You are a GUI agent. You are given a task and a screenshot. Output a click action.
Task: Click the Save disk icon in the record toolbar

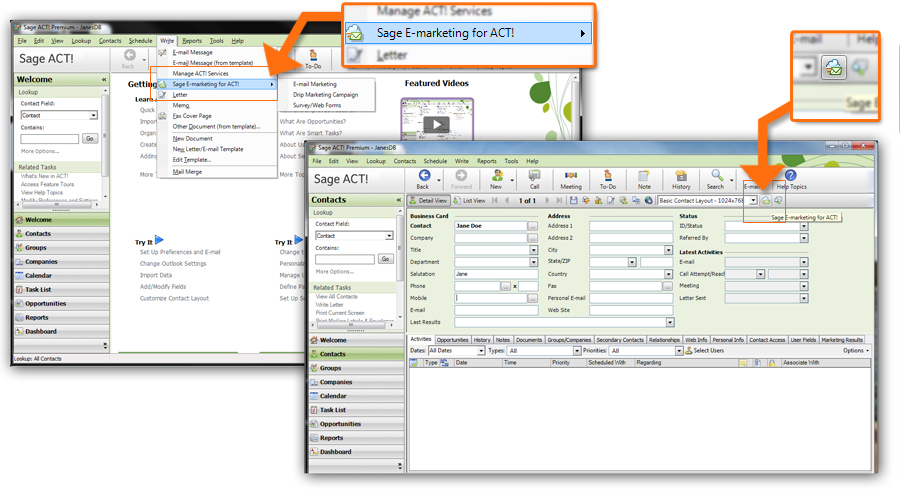573,200
